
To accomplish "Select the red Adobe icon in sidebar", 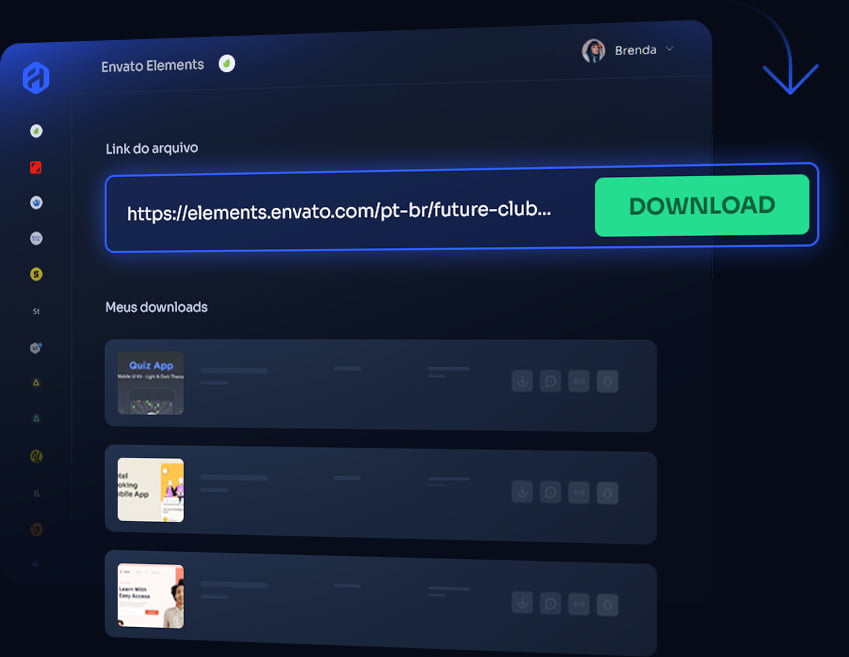I will (x=36, y=167).
